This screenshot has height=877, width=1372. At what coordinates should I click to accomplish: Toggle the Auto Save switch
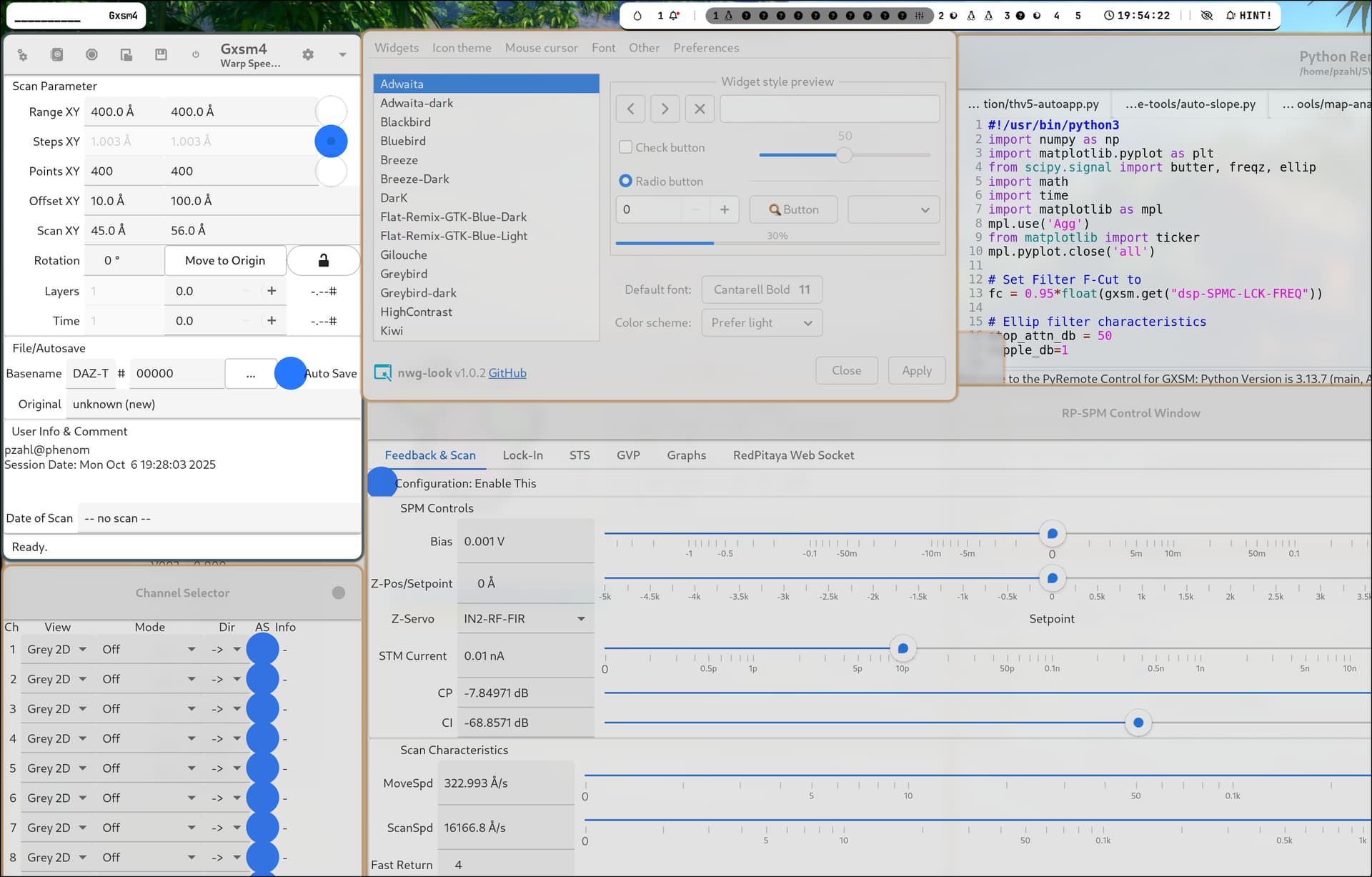click(291, 374)
